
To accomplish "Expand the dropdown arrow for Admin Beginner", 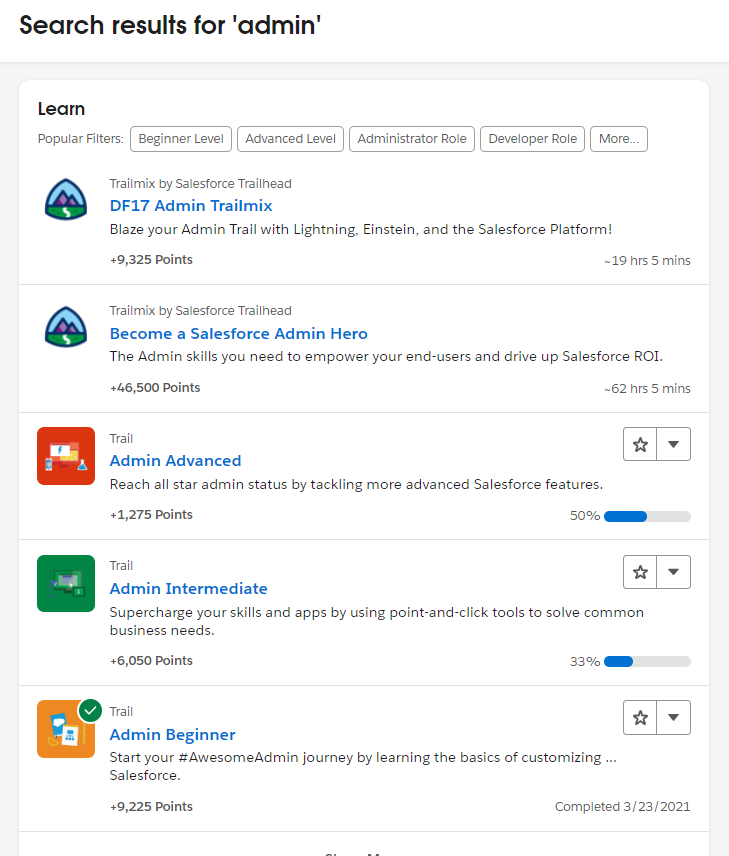I will pos(674,717).
